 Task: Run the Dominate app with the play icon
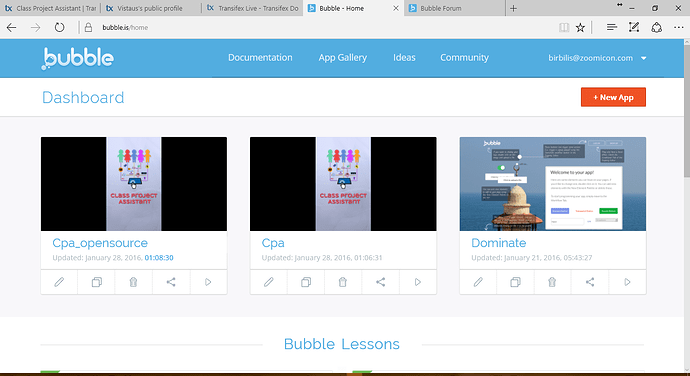point(627,282)
